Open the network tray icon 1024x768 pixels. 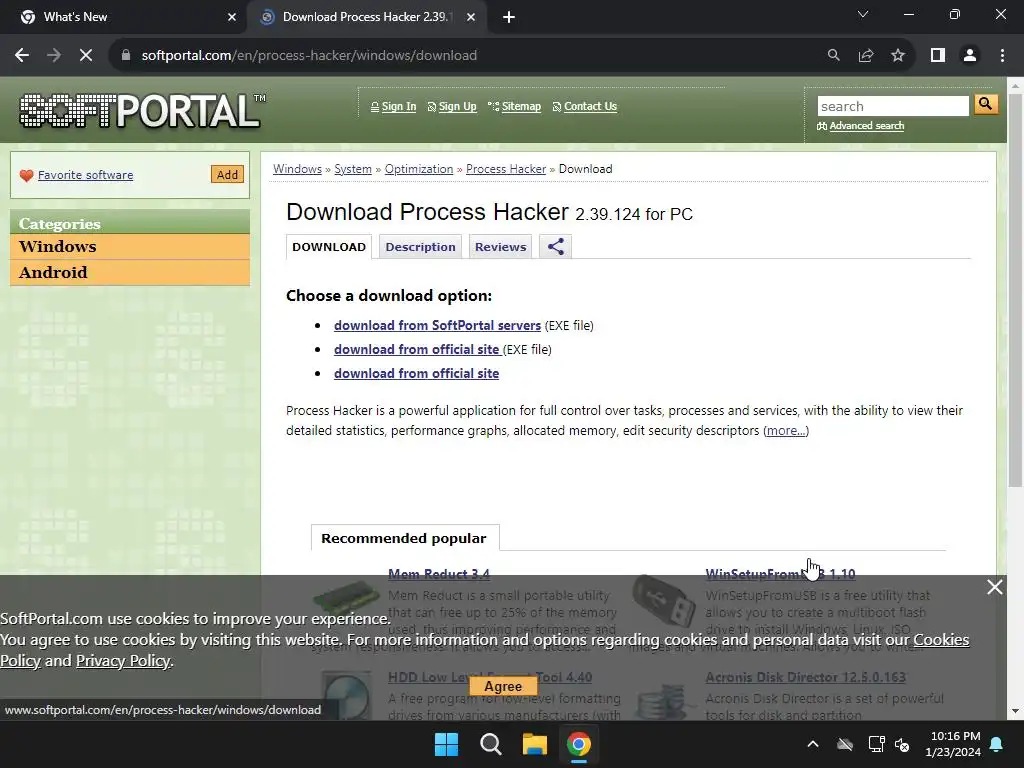pyautogui.click(x=876, y=744)
